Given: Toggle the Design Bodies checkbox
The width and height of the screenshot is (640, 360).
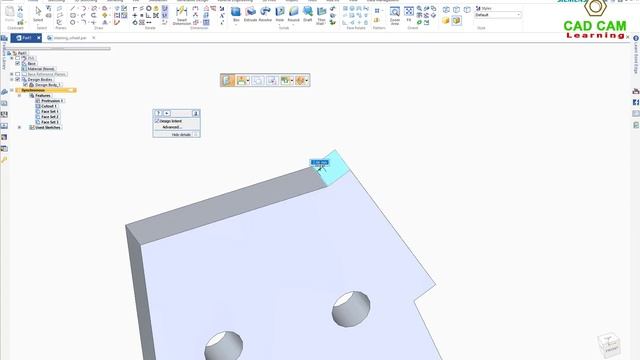Looking at the screenshot, I should click(18, 80).
